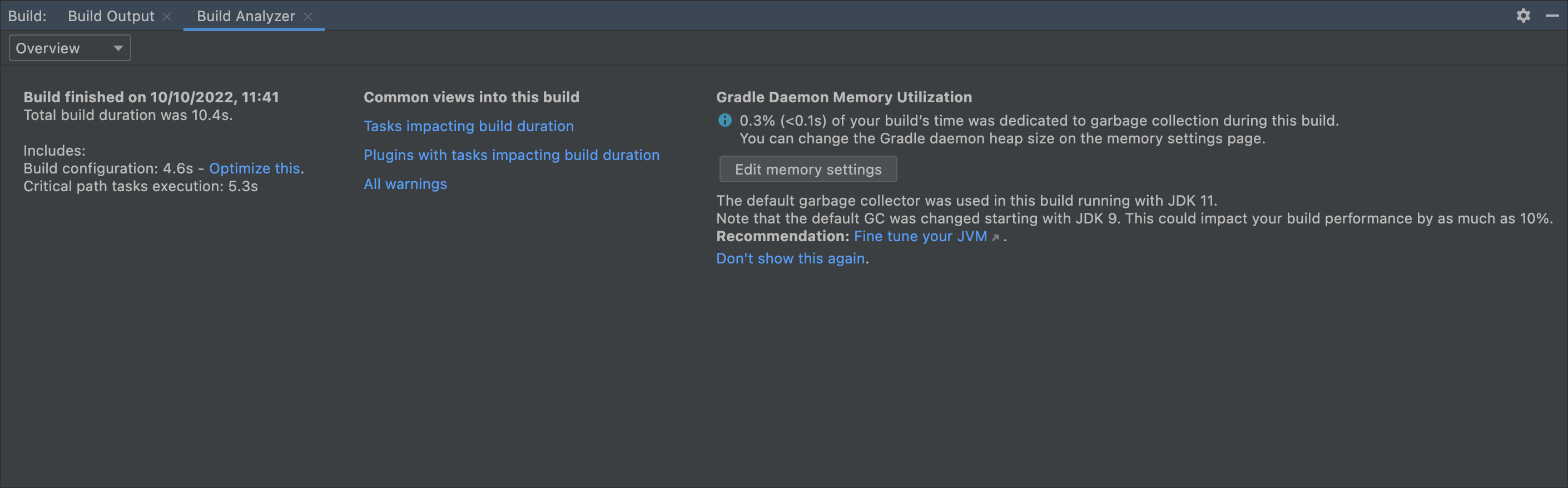This screenshot has height=488, width=1568.
Task: Switch to the Build Output tab
Action: tap(111, 17)
